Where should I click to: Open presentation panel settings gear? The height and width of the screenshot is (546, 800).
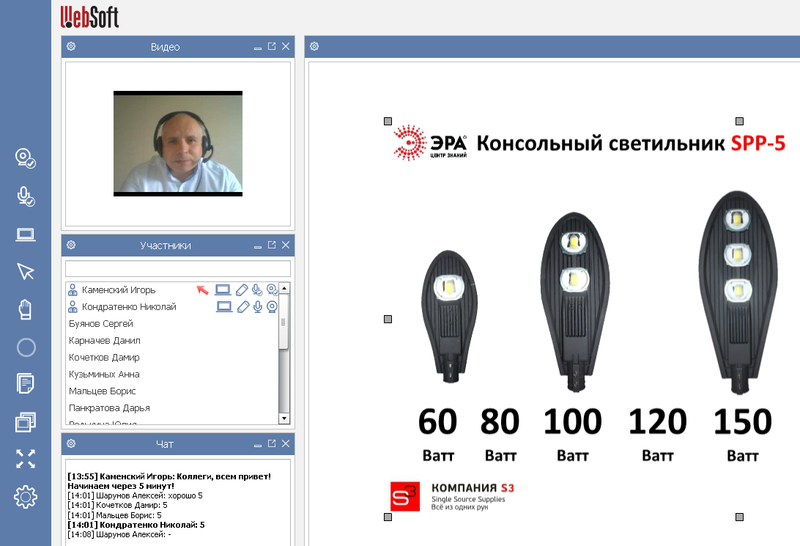[x=314, y=46]
